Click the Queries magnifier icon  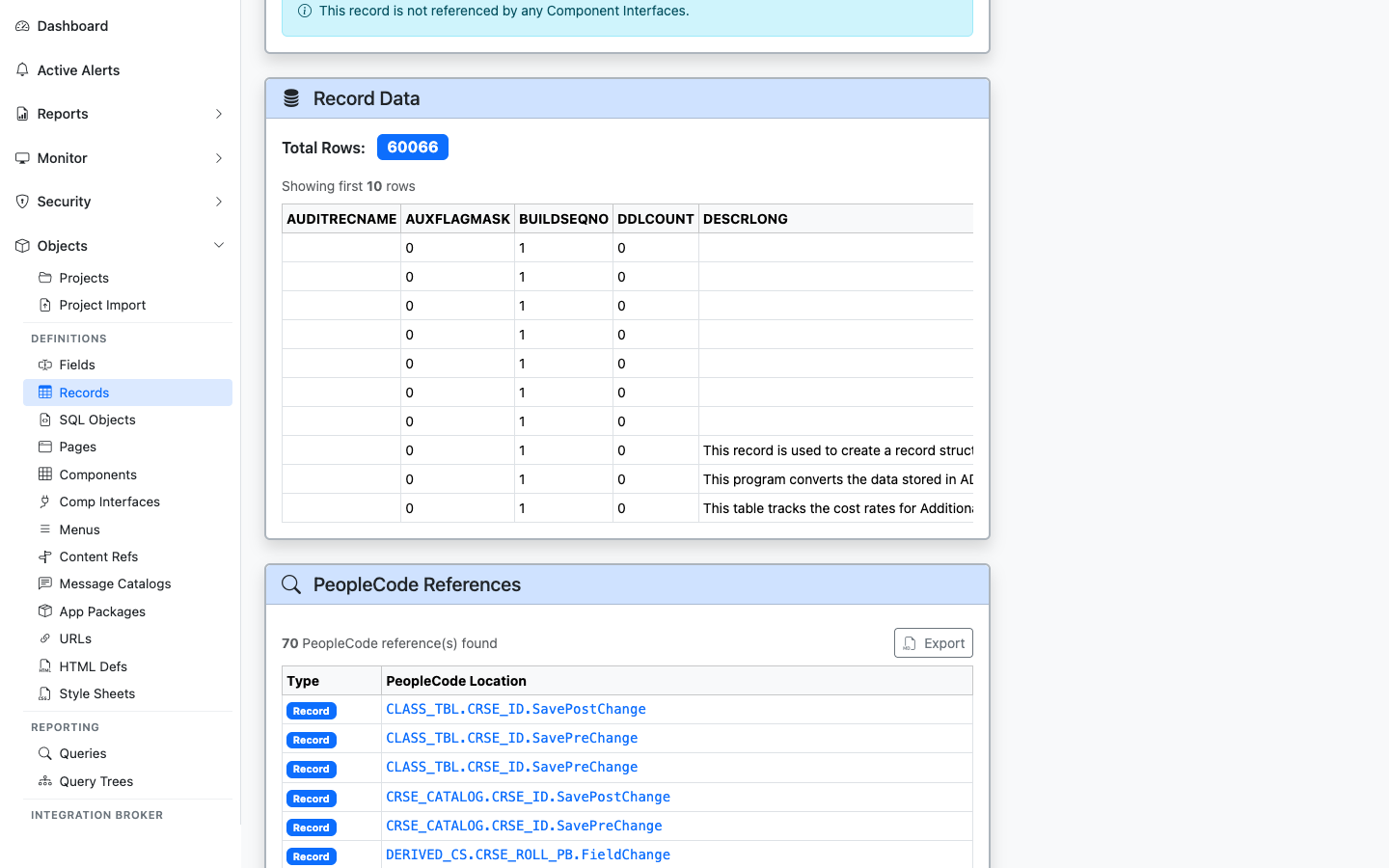click(45, 753)
